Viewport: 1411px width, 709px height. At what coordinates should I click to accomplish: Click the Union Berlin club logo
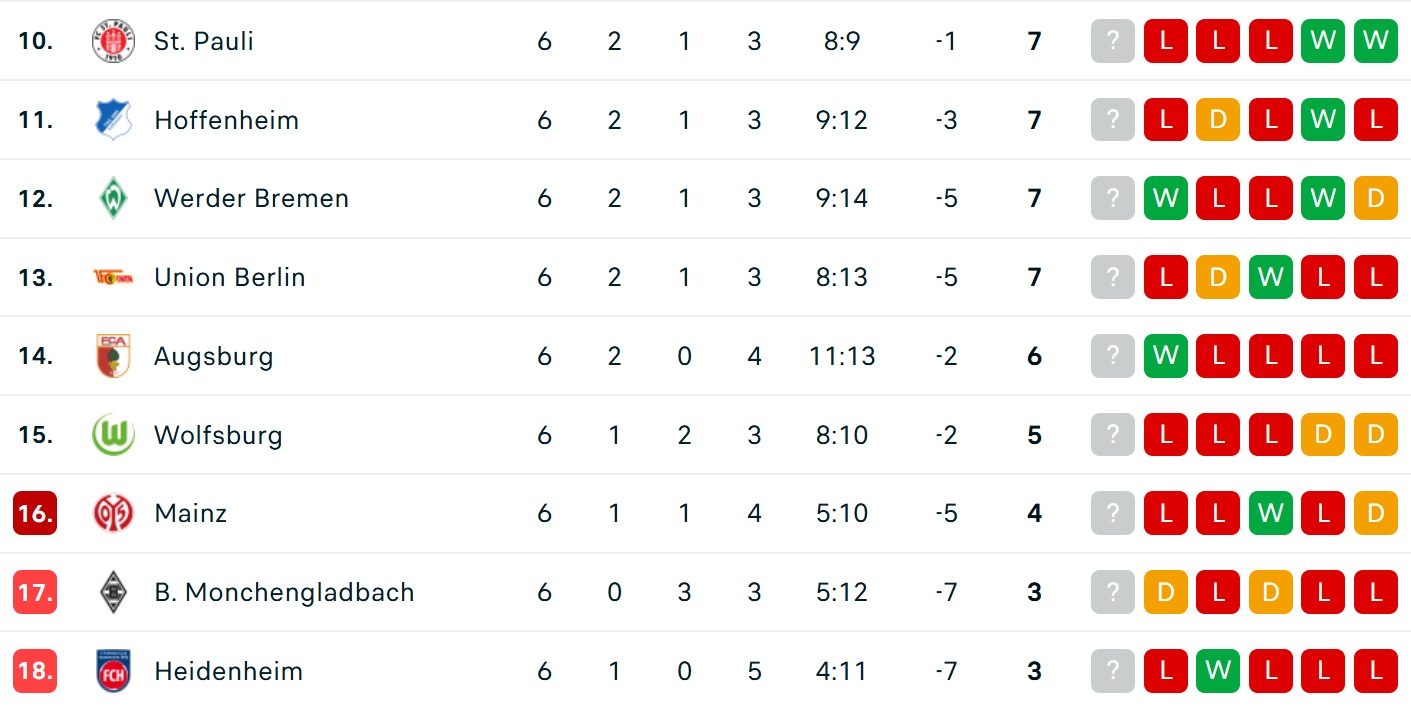(113, 277)
